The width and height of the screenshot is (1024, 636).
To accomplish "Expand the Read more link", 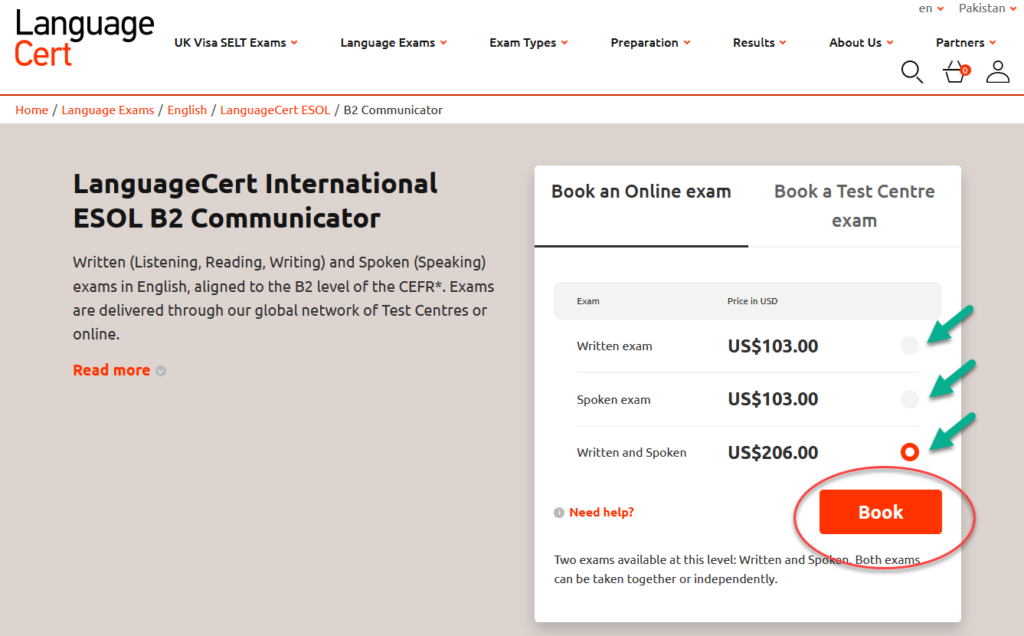I will click(x=119, y=370).
